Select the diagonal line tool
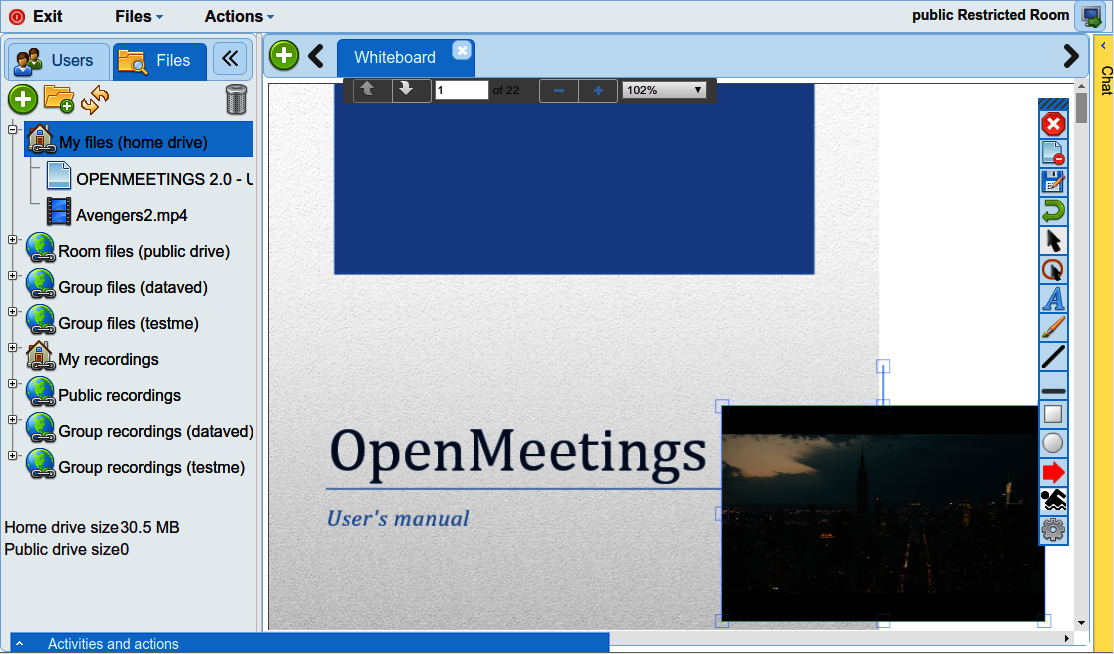This screenshot has width=1114, height=654. (1053, 356)
